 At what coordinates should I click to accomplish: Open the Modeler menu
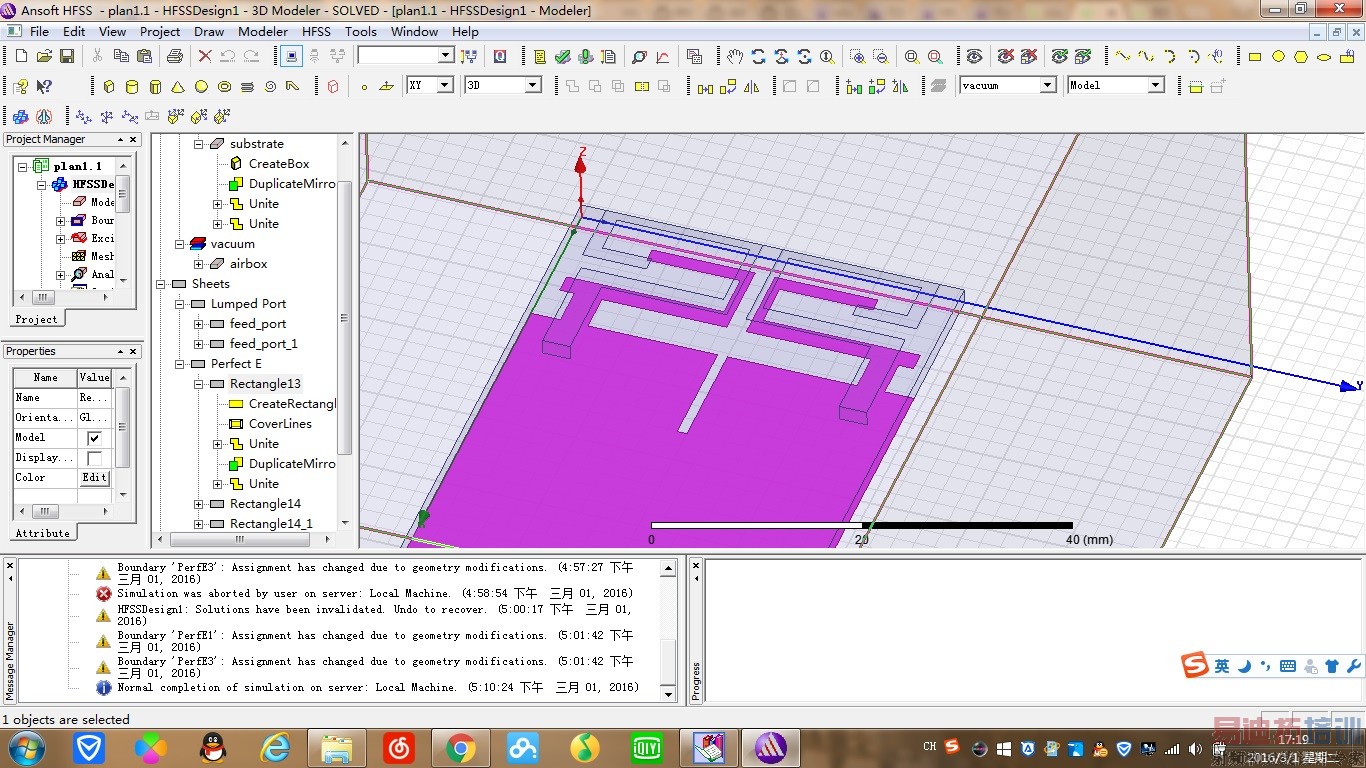pyautogui.click(x=263, y=31)
